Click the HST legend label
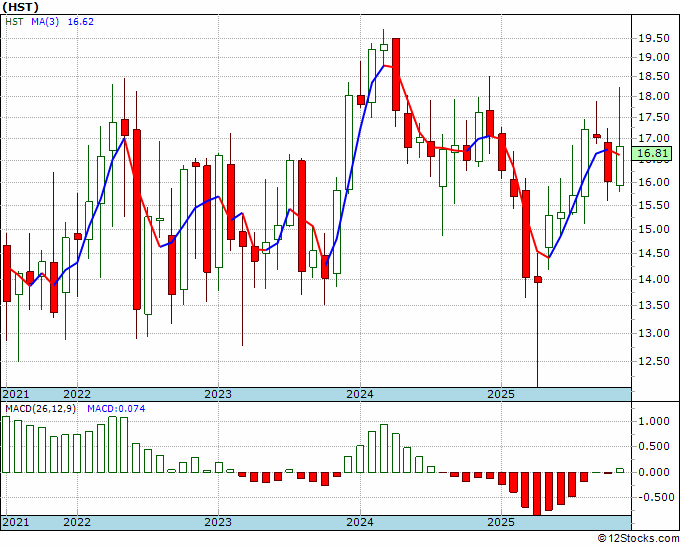The width and height of the screenshot is (680, 546). tap(14, 22)
